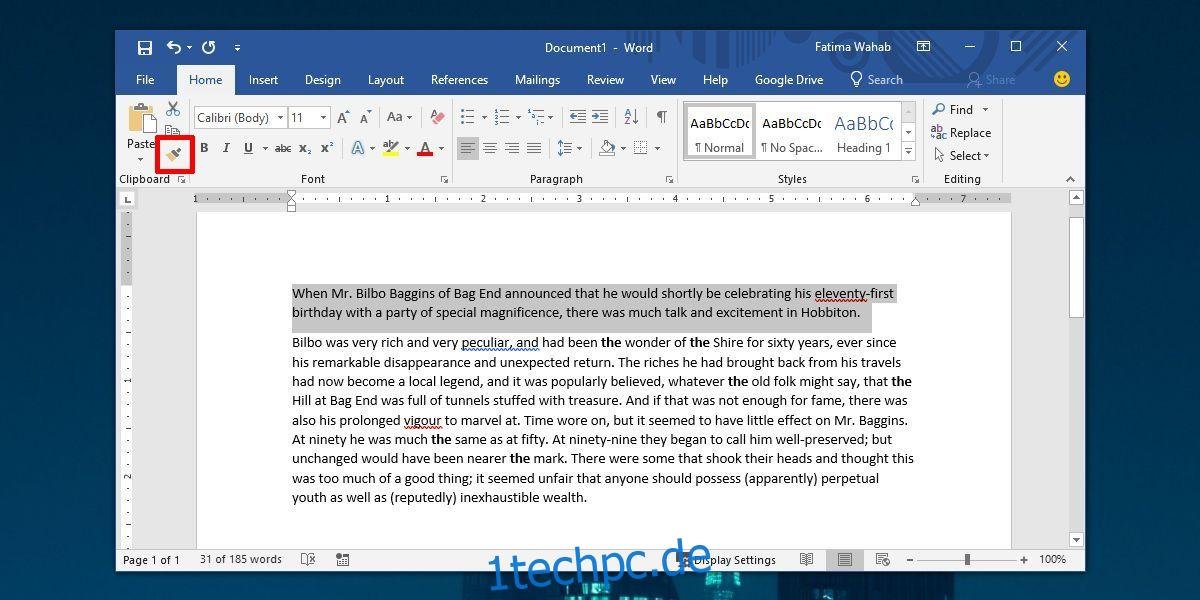1200x600 pixels.
Task: Click the Paste clipboard icon
Action: [x=142, y=118]
